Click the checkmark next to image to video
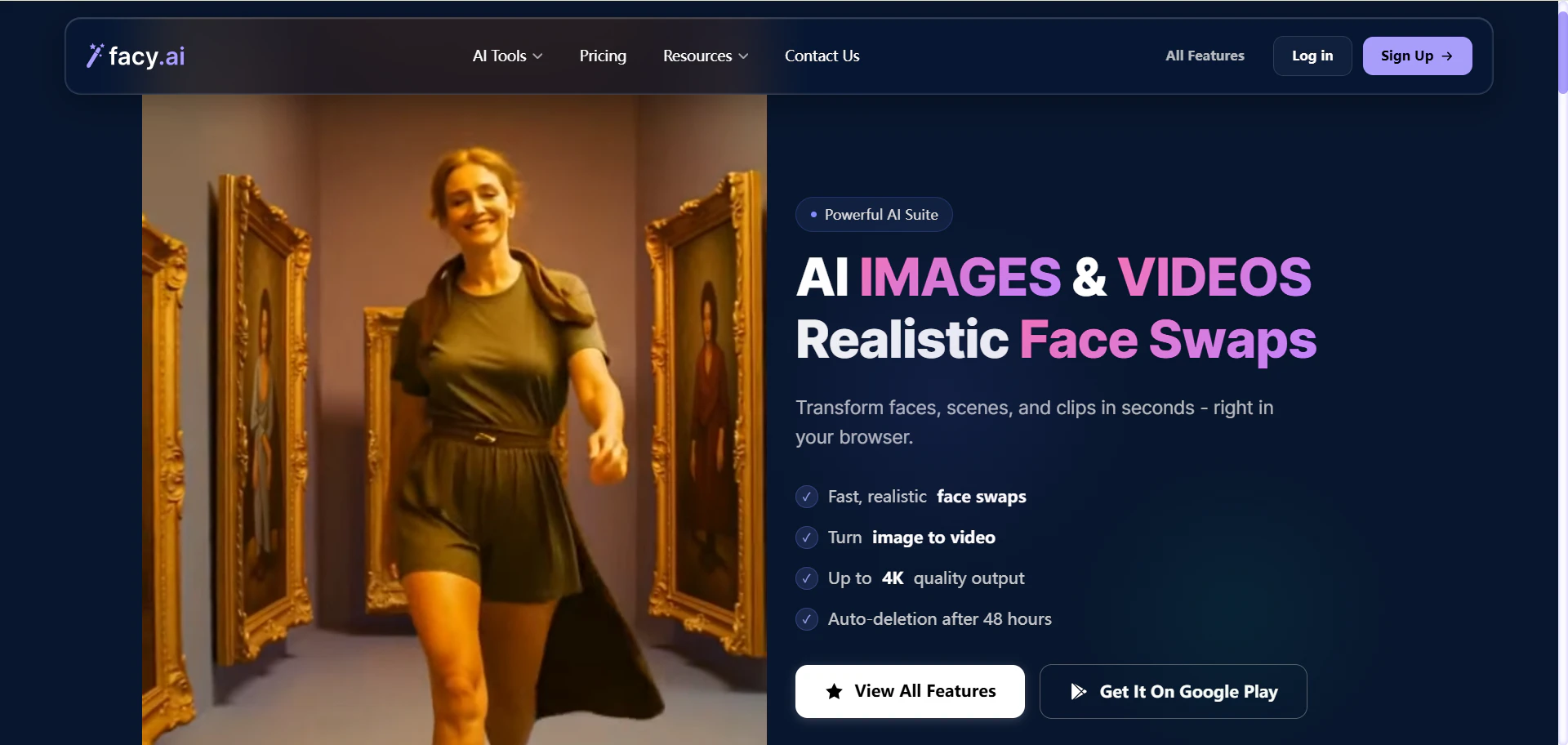 pos(806,538)
